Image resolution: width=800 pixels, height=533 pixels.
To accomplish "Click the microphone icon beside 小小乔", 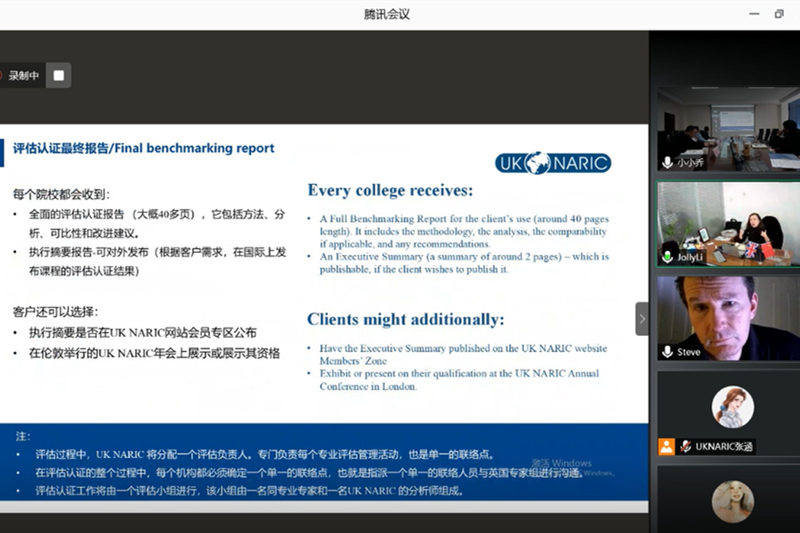I will pos(667,162).
